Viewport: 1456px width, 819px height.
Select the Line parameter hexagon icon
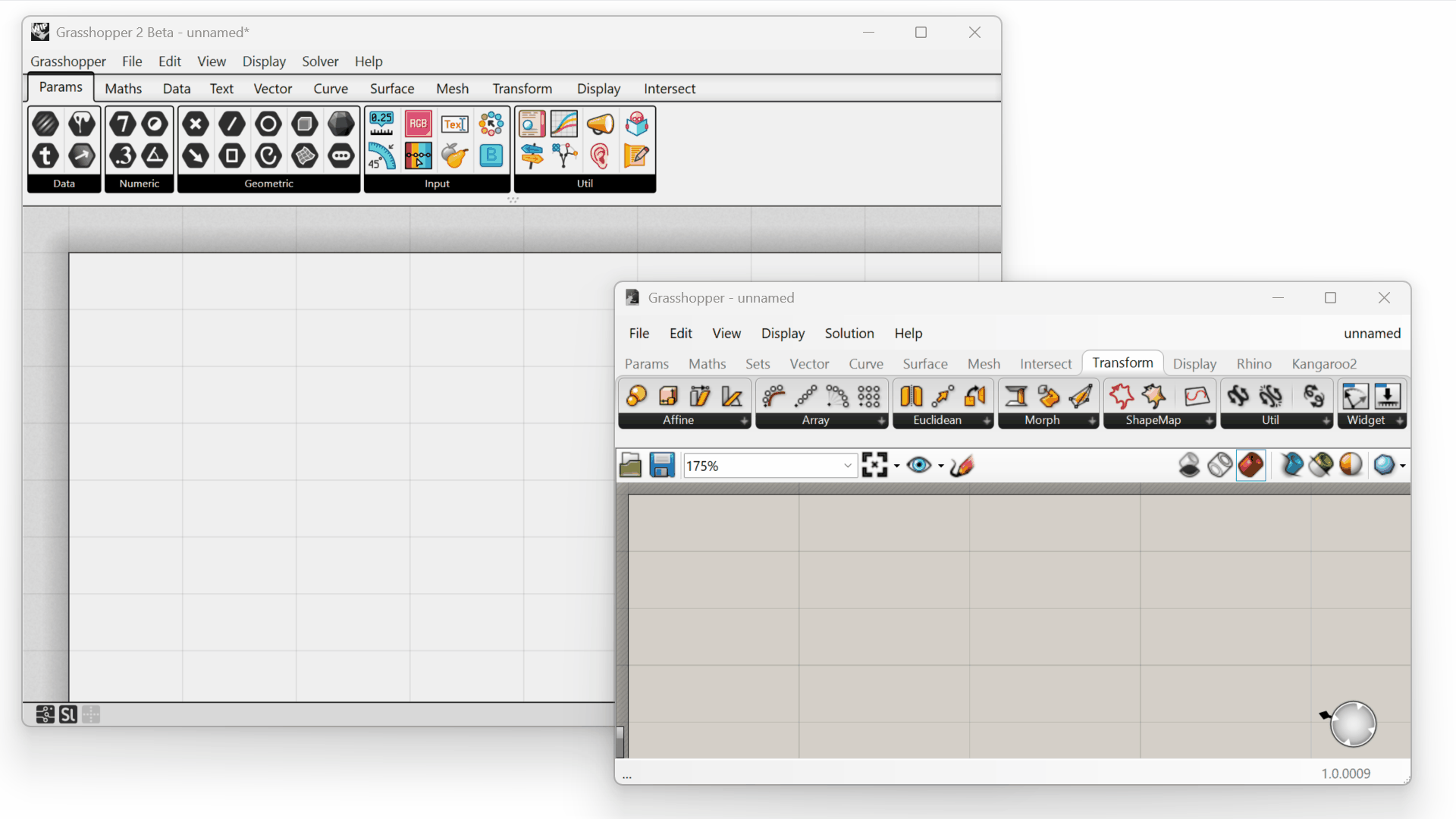tap(232, 124)
